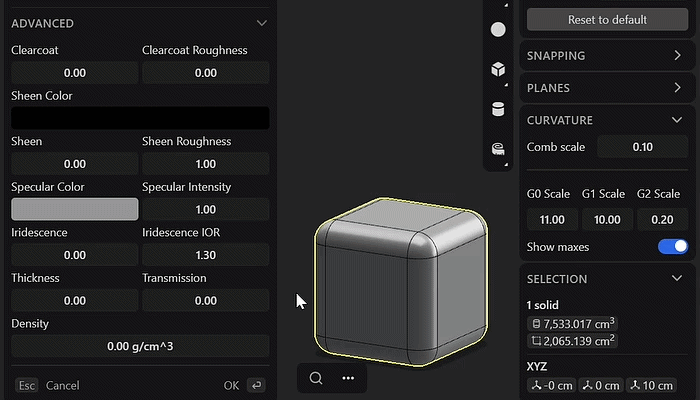This screenshot has height=400, width=700.
Task: Open the Specular Color gray swatch
Action: click(75, 209)
